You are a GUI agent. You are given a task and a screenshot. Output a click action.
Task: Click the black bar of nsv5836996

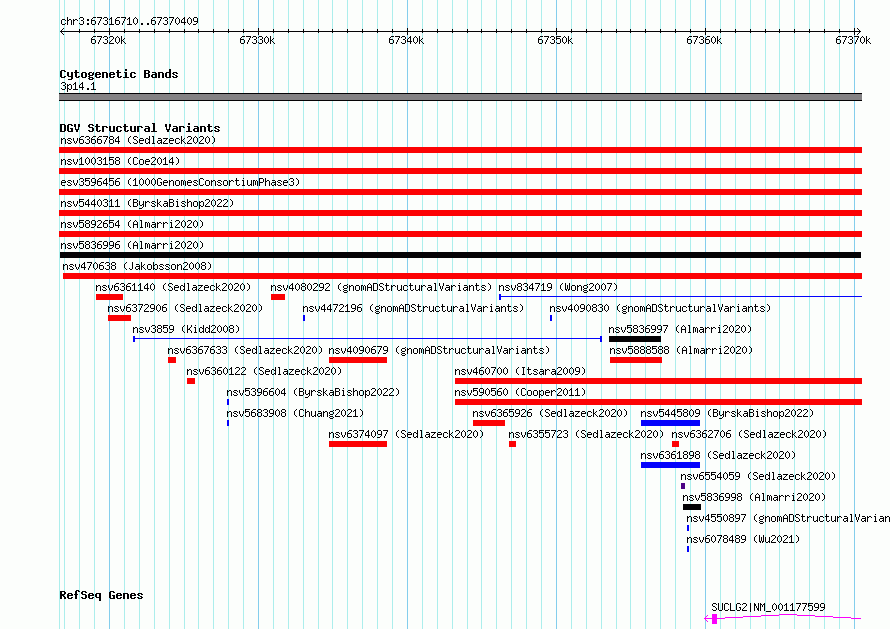(x=460, y=255)
